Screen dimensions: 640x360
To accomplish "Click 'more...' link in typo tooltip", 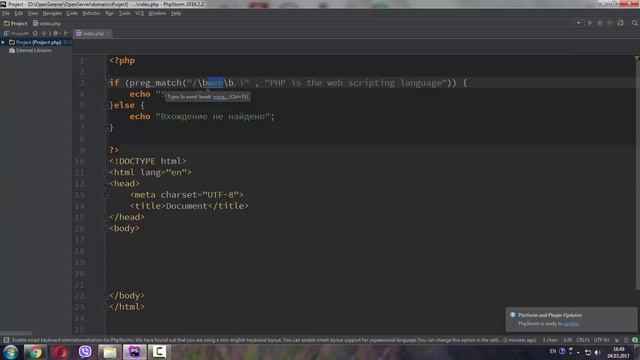I will pyautogui.click(x=220, y=97).
